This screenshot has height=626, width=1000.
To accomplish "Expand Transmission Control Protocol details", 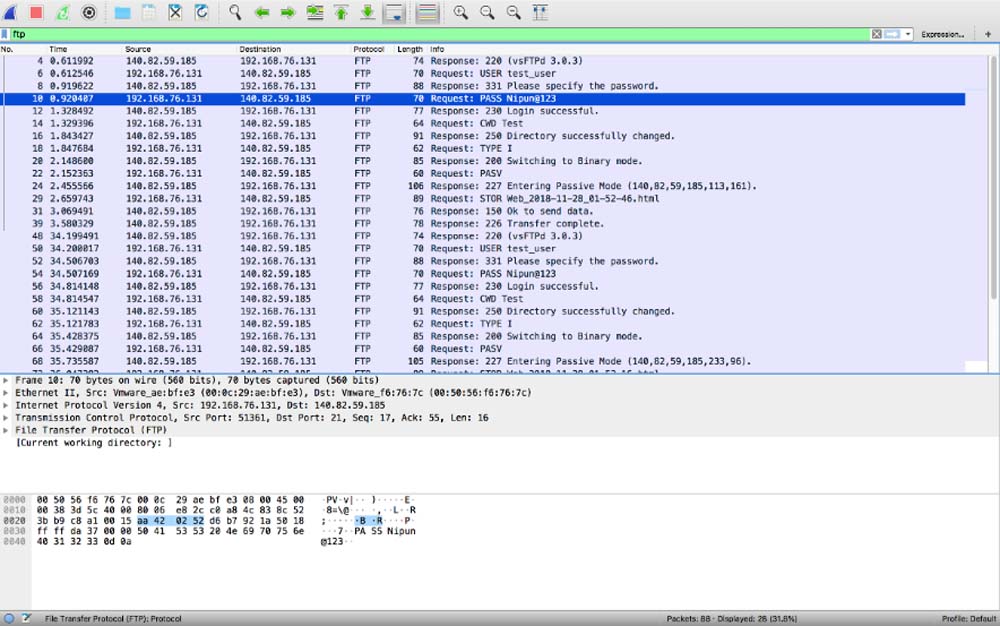I will (x=7, y=417).
